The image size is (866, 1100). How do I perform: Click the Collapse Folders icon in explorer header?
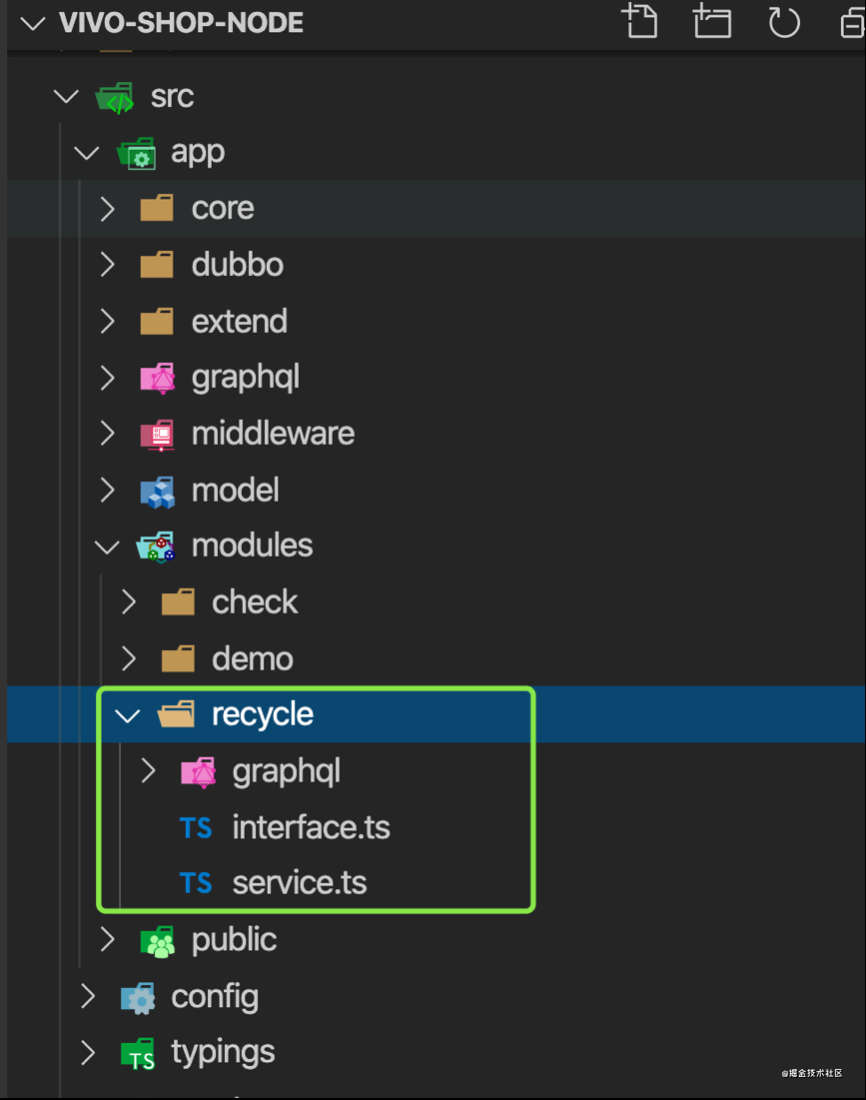[852, 22]
